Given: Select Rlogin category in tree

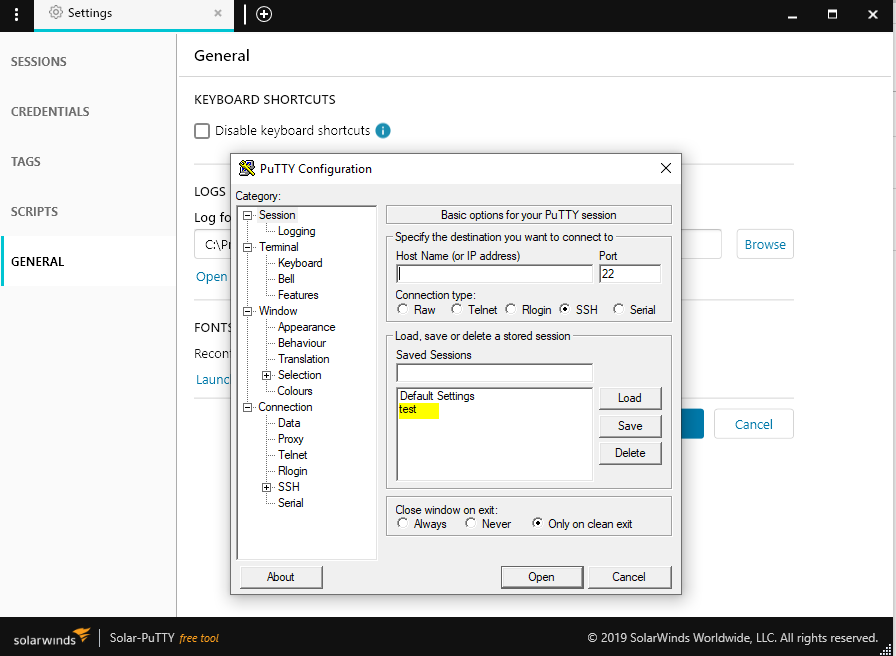Looking at the screenshot, I should (293, 471).
